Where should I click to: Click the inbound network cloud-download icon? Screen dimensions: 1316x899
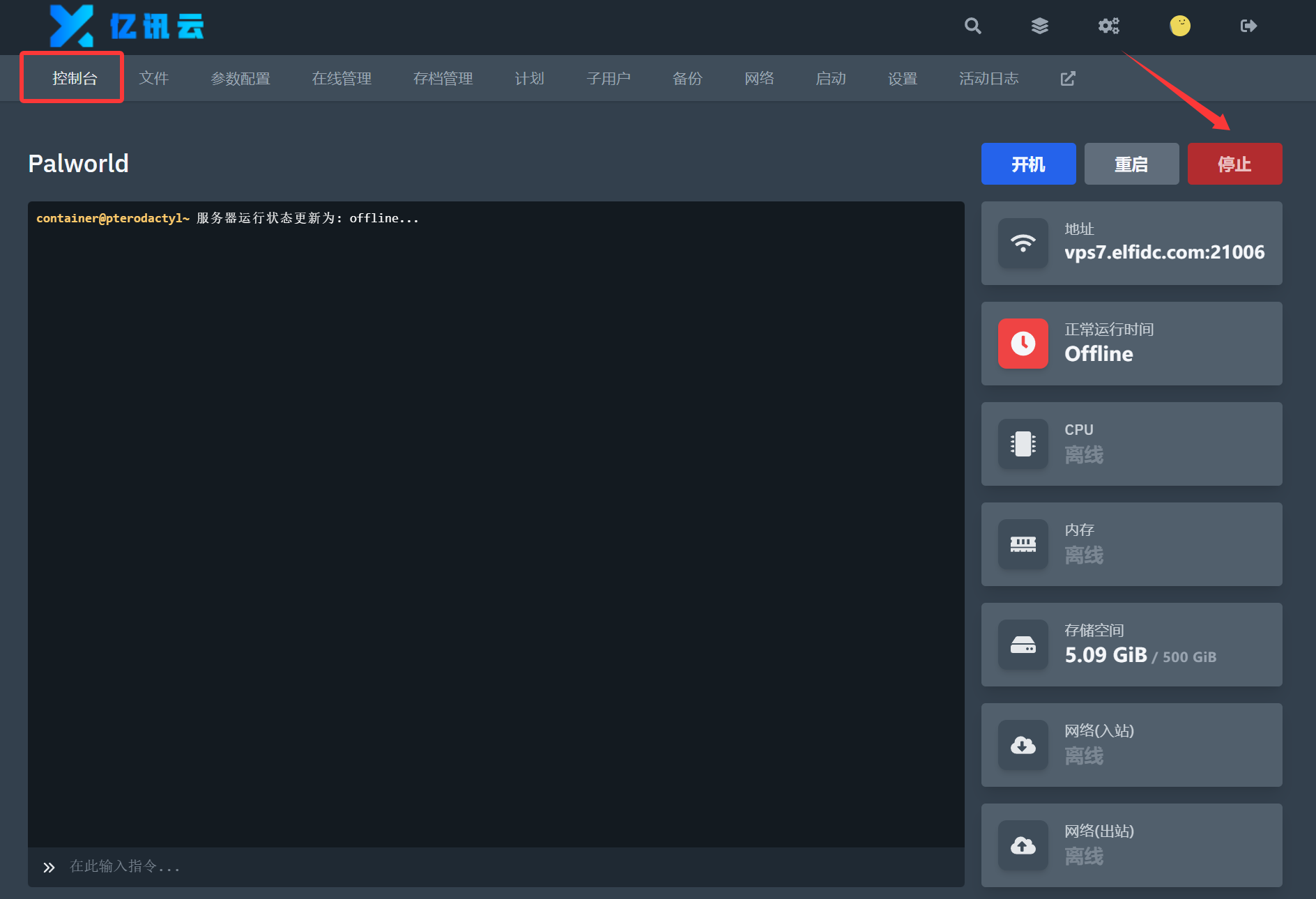point(1023,745)
